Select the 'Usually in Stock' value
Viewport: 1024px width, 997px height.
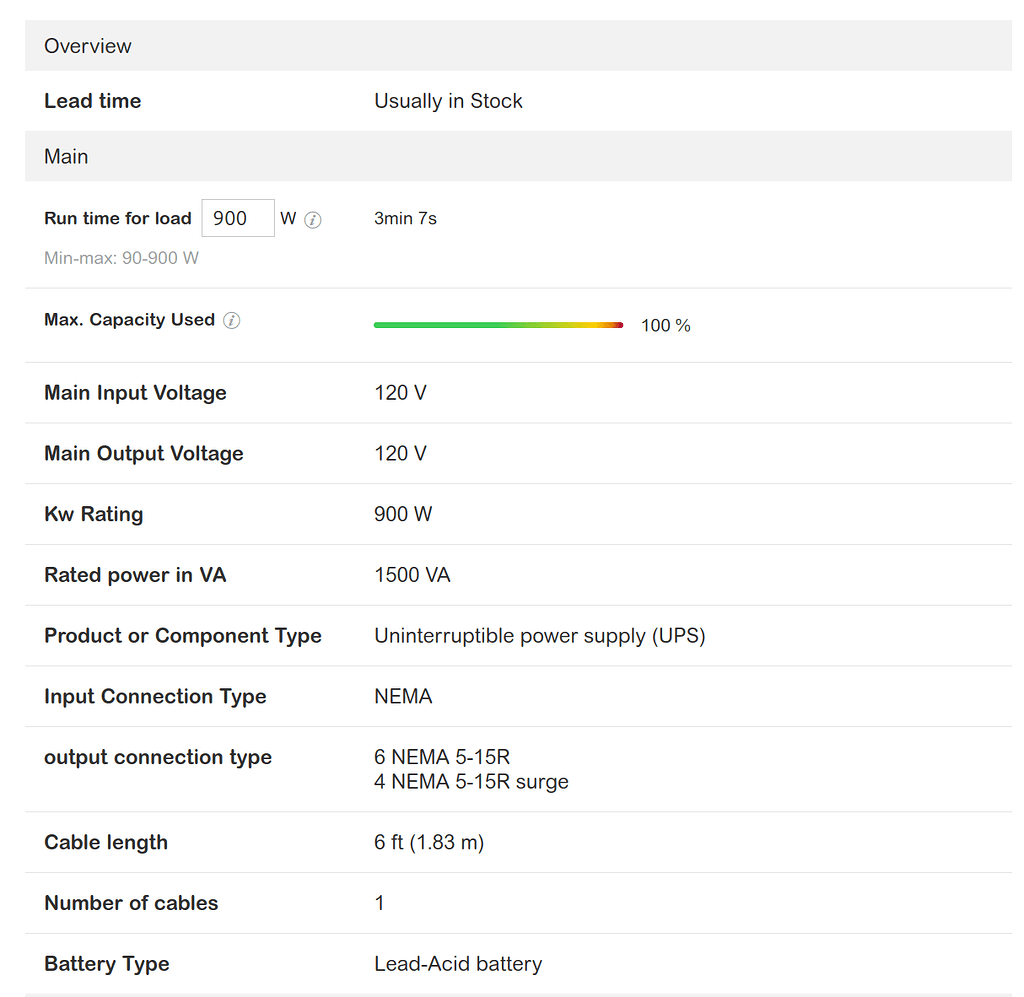point(448,101)
